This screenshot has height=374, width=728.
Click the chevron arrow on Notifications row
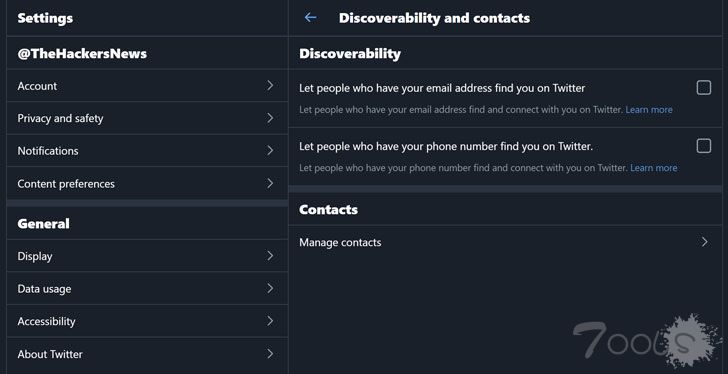pos(270,151)
